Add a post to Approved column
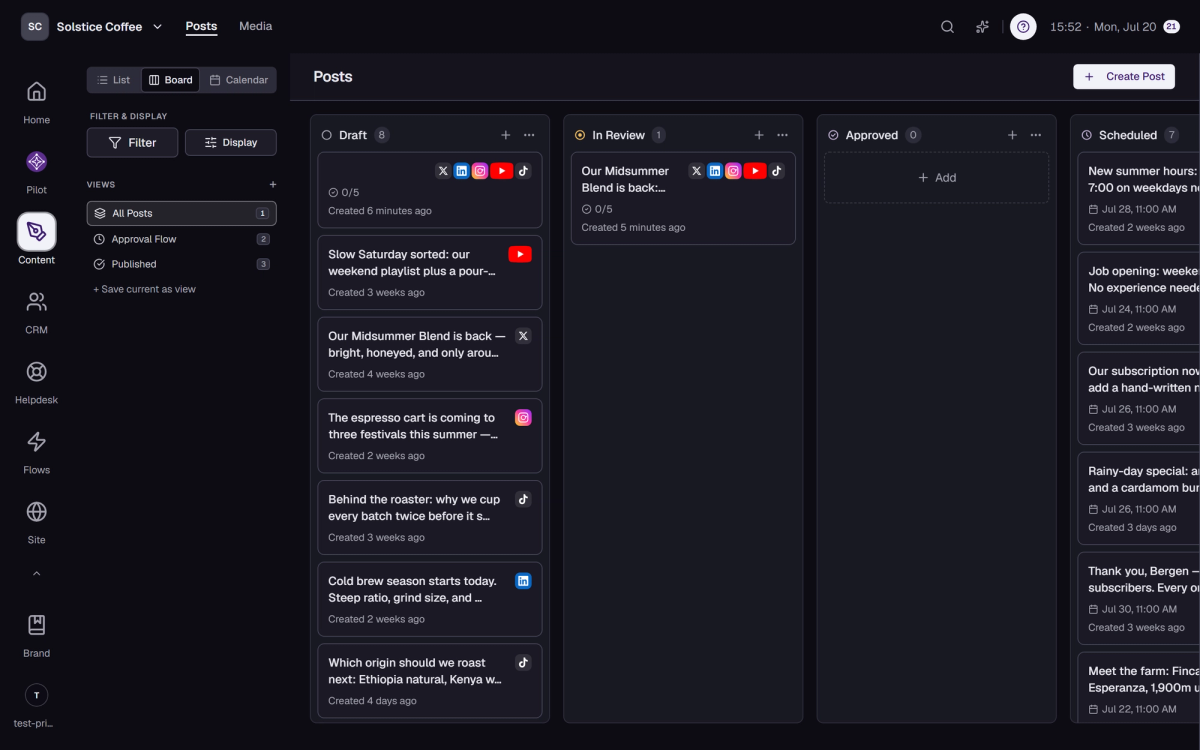1200x750 pixels. [1012, 135]
